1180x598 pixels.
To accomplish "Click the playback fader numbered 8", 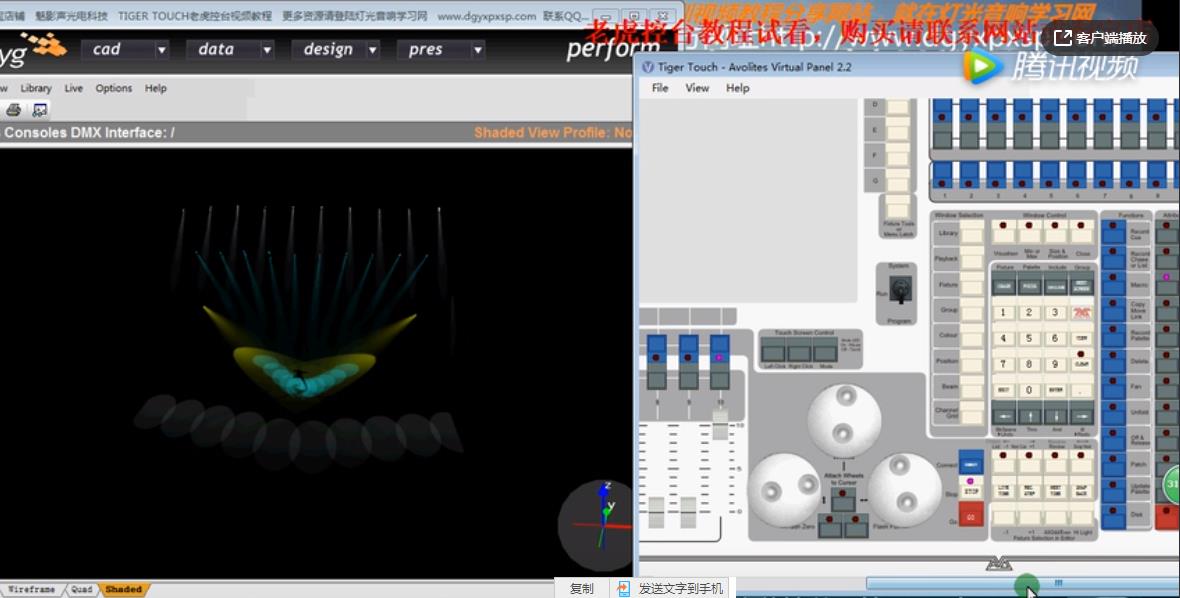I will tap(656, 511).
